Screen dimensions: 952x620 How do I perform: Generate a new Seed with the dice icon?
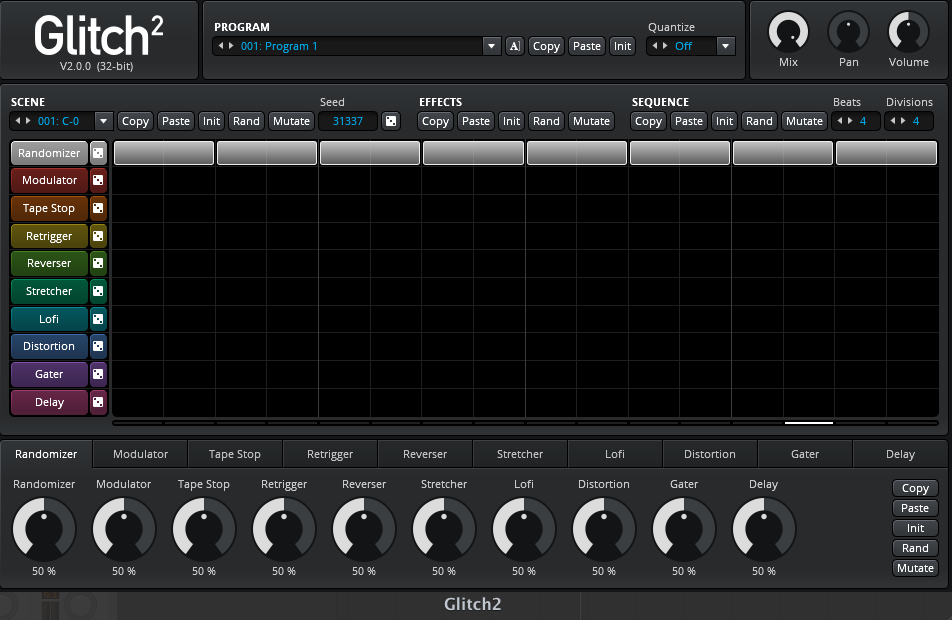(x=391, y=121)
